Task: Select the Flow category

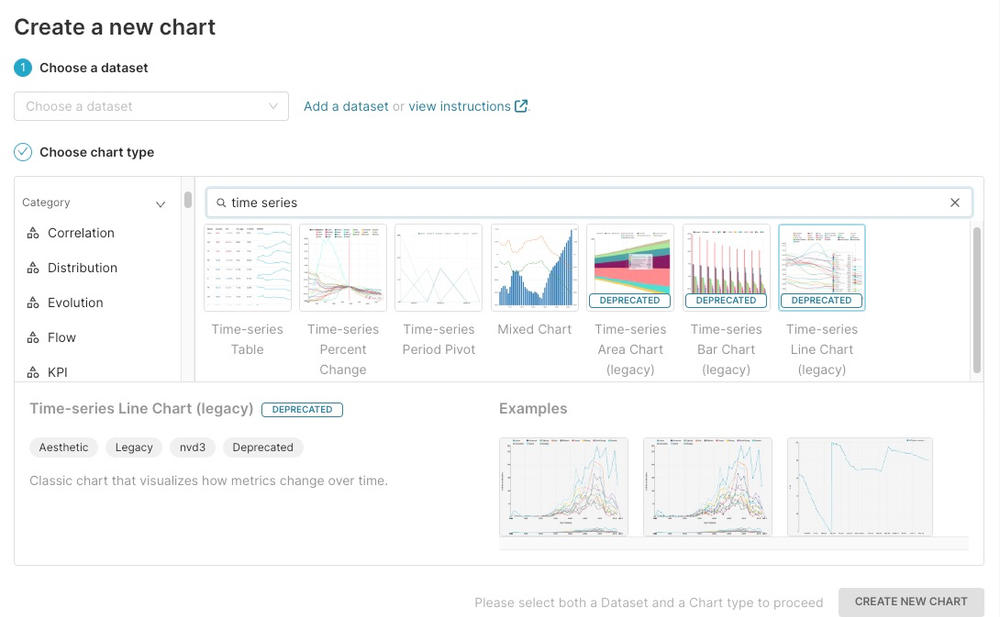Action: click(61, 338)
